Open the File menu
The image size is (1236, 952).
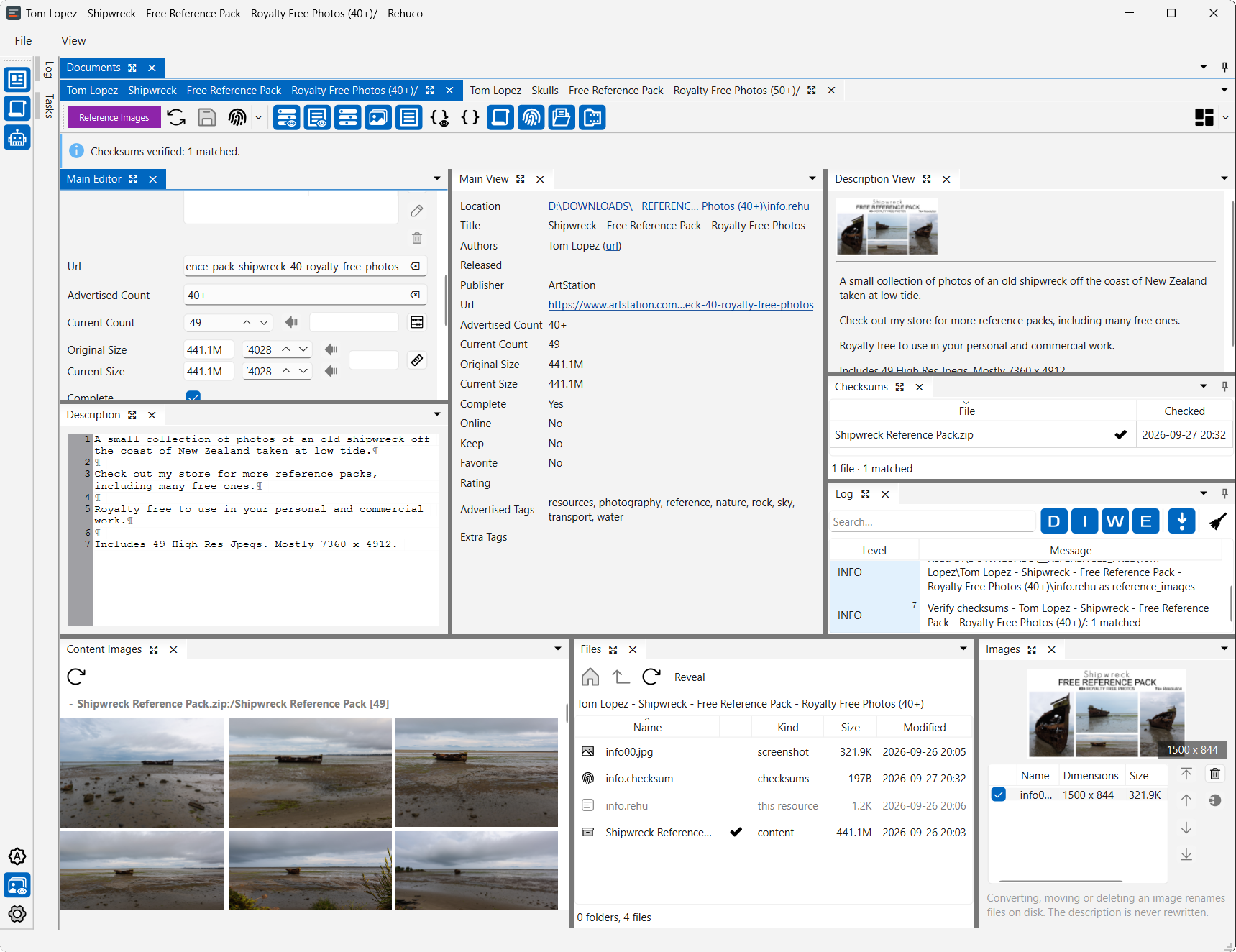click(x=24, y=41)
